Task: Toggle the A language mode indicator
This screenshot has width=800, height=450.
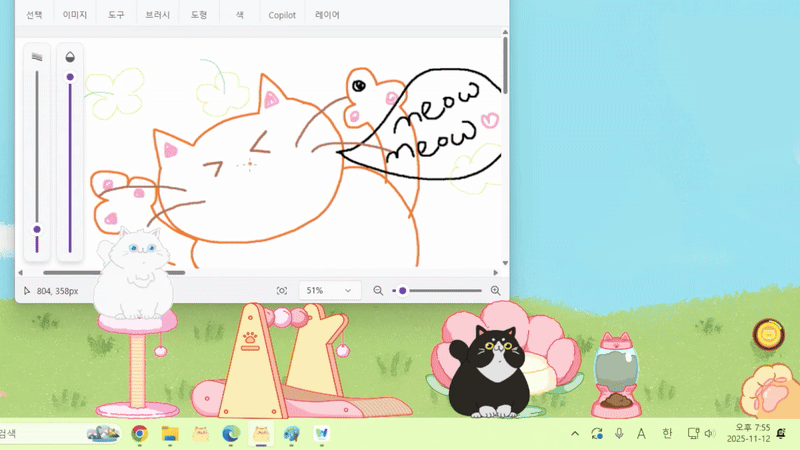Action: point(642,433)
